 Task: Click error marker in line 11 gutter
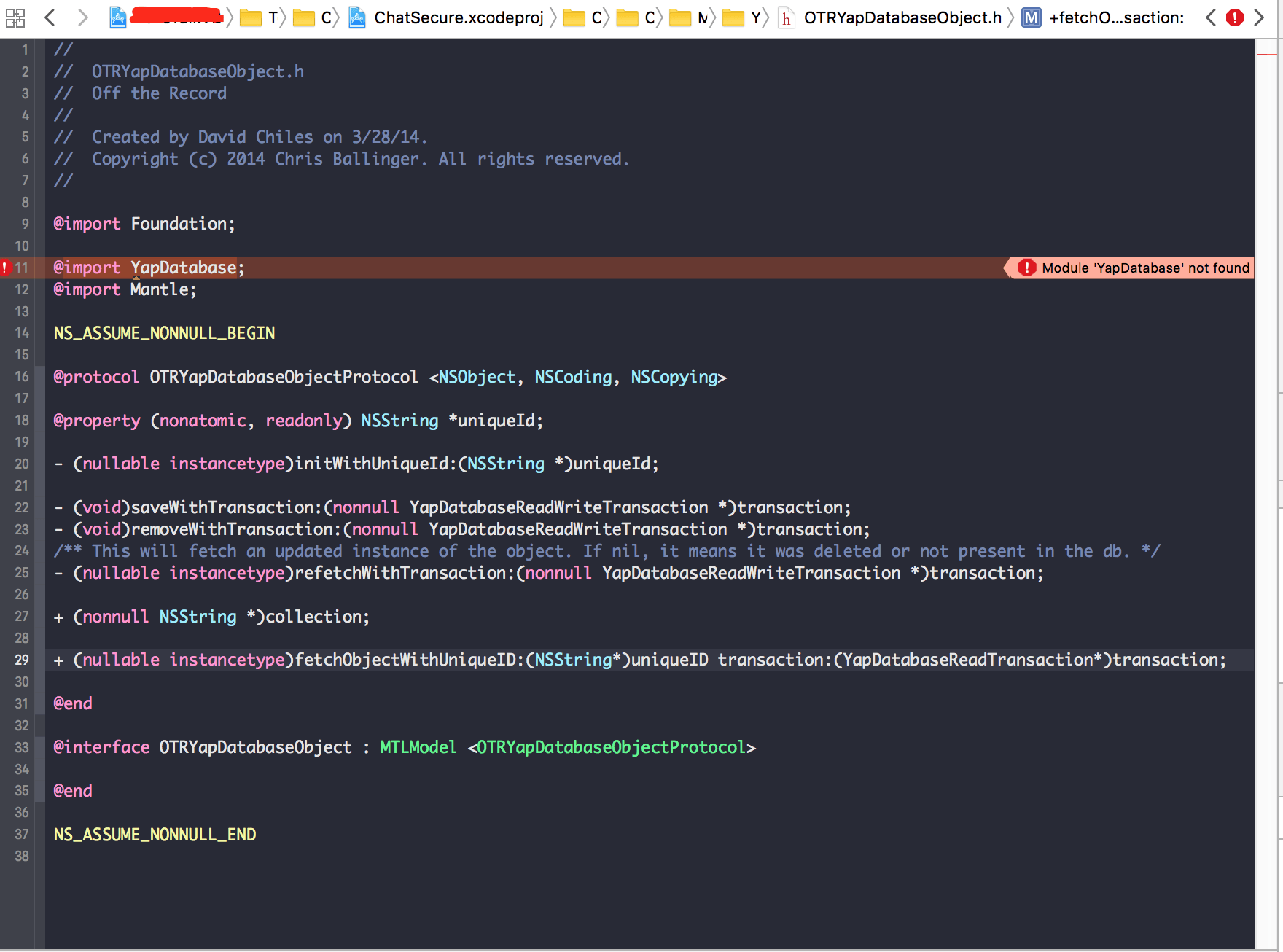(5, 268)
